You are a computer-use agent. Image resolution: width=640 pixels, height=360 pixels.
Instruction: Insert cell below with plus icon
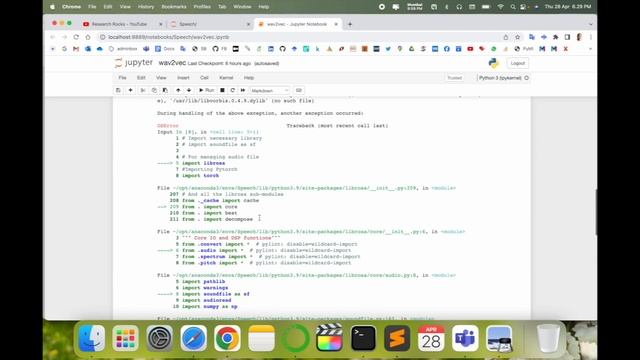point(130,90)
